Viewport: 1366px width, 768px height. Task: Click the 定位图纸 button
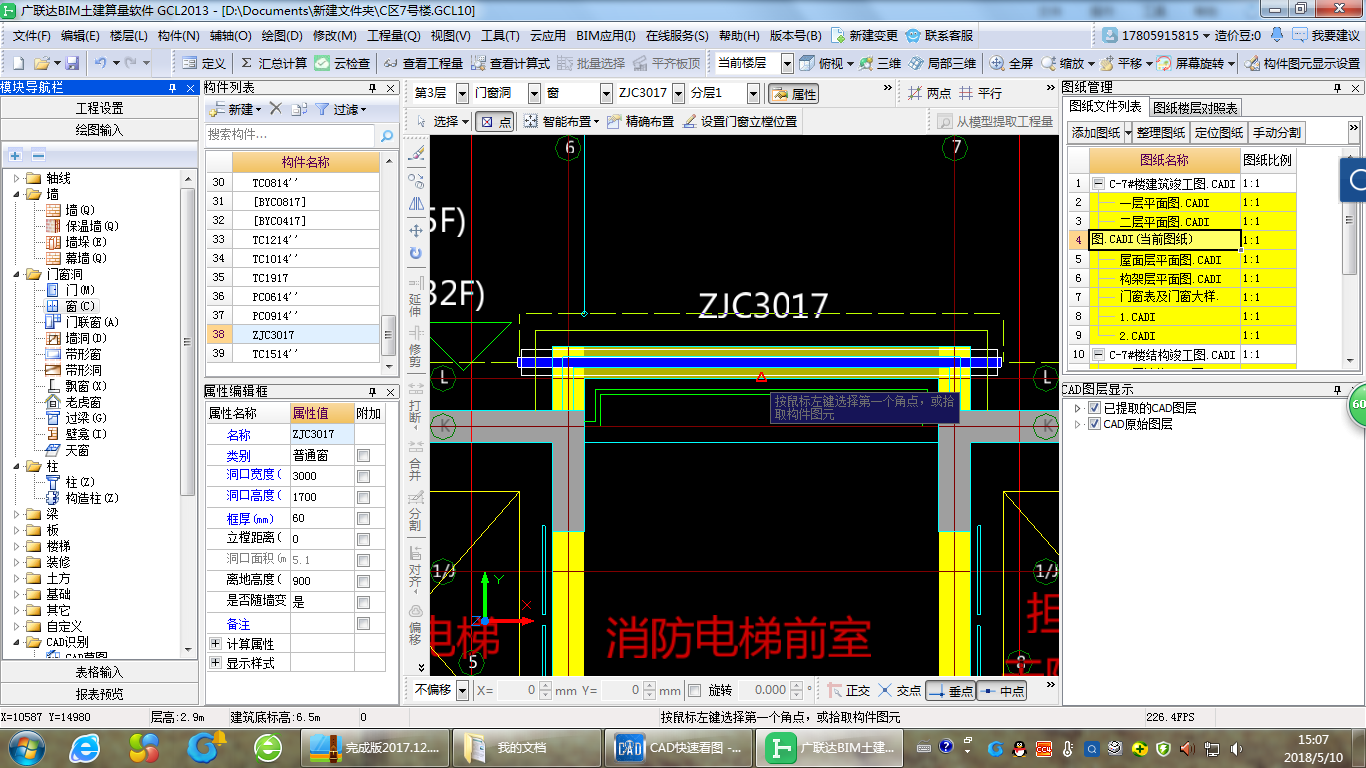click(x=1219, y=132)
